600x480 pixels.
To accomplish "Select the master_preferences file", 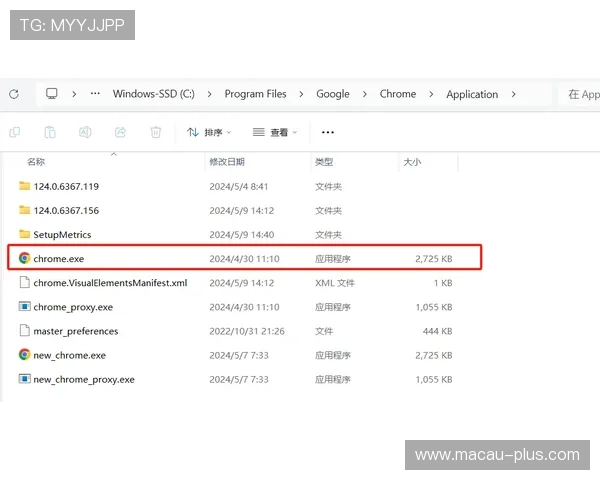I will [x=75, y=331].
